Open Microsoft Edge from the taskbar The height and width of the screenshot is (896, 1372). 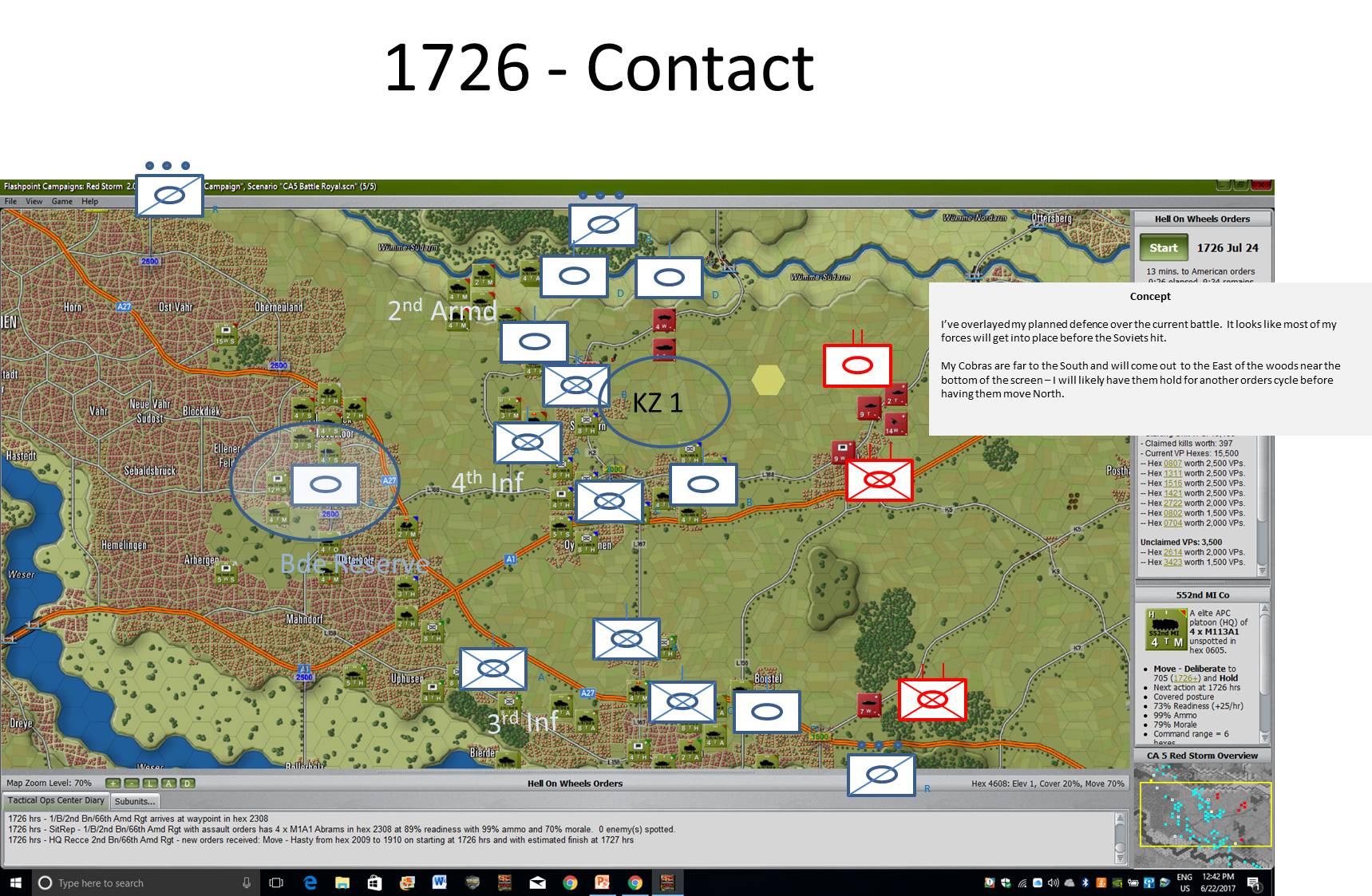click(x=310, y=882)
